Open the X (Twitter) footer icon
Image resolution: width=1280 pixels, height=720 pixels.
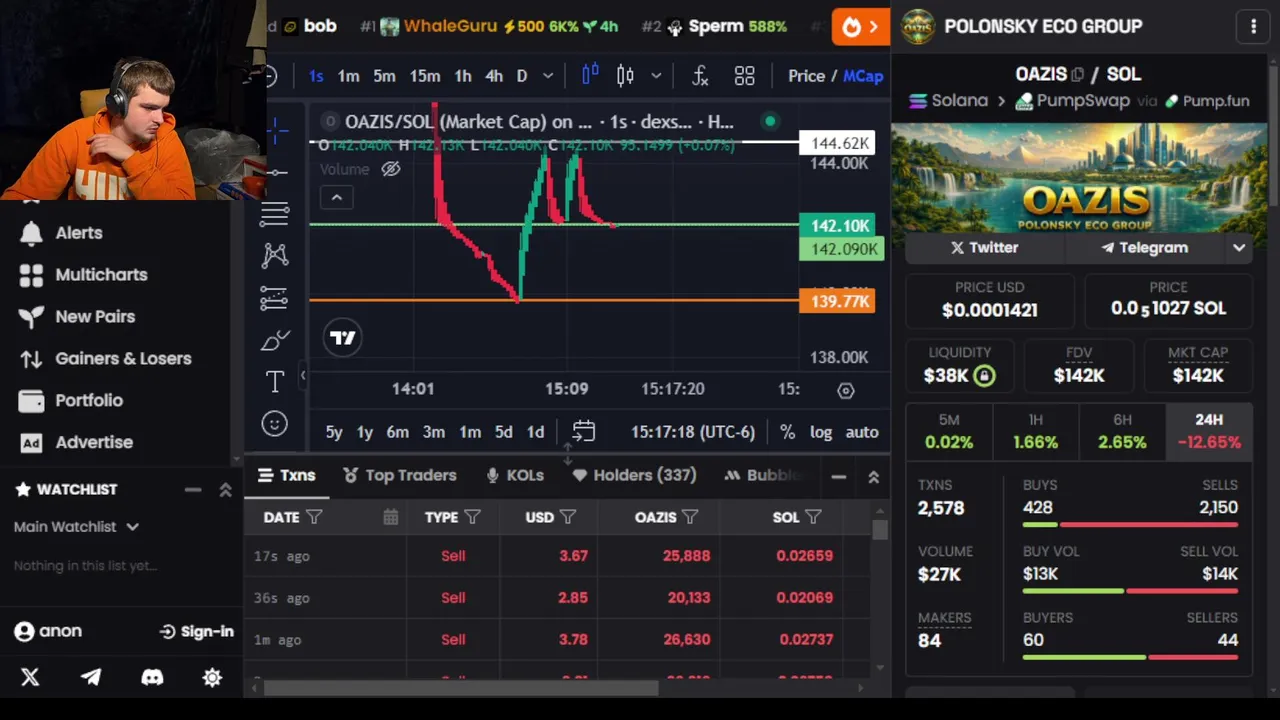pos(30,677)
